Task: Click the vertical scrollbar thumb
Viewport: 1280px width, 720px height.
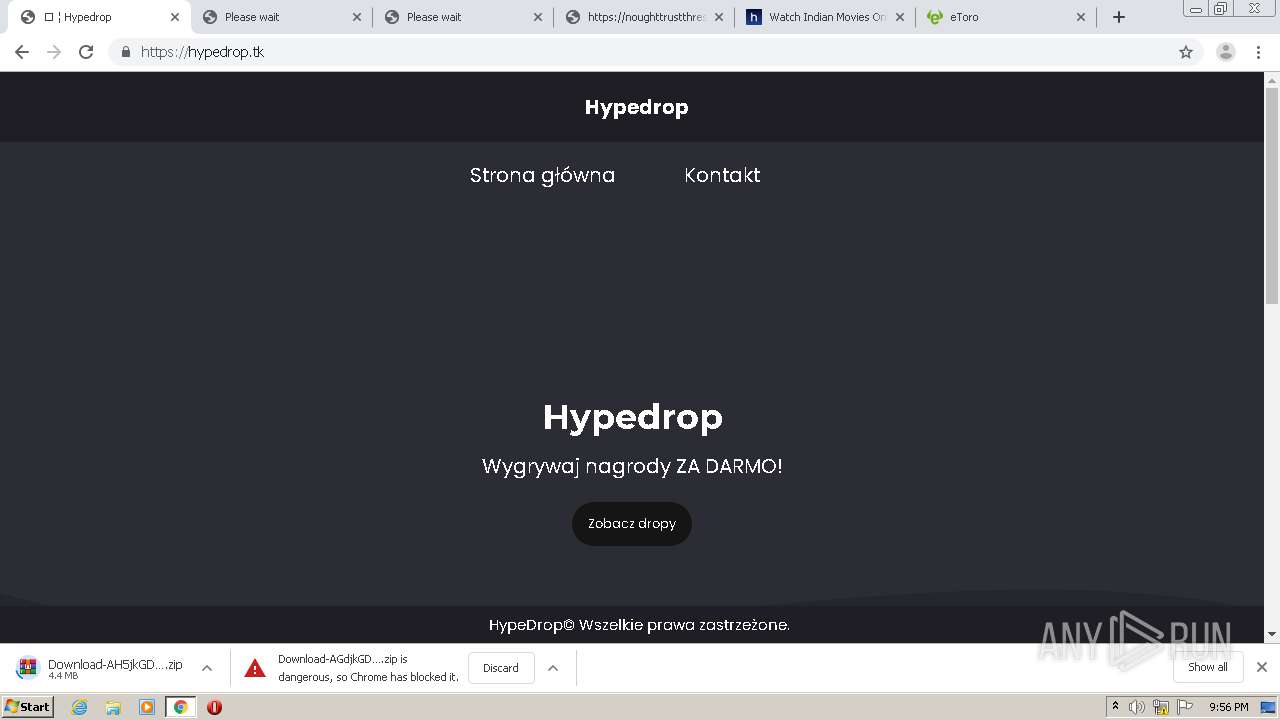Action: pos(1272,195)
